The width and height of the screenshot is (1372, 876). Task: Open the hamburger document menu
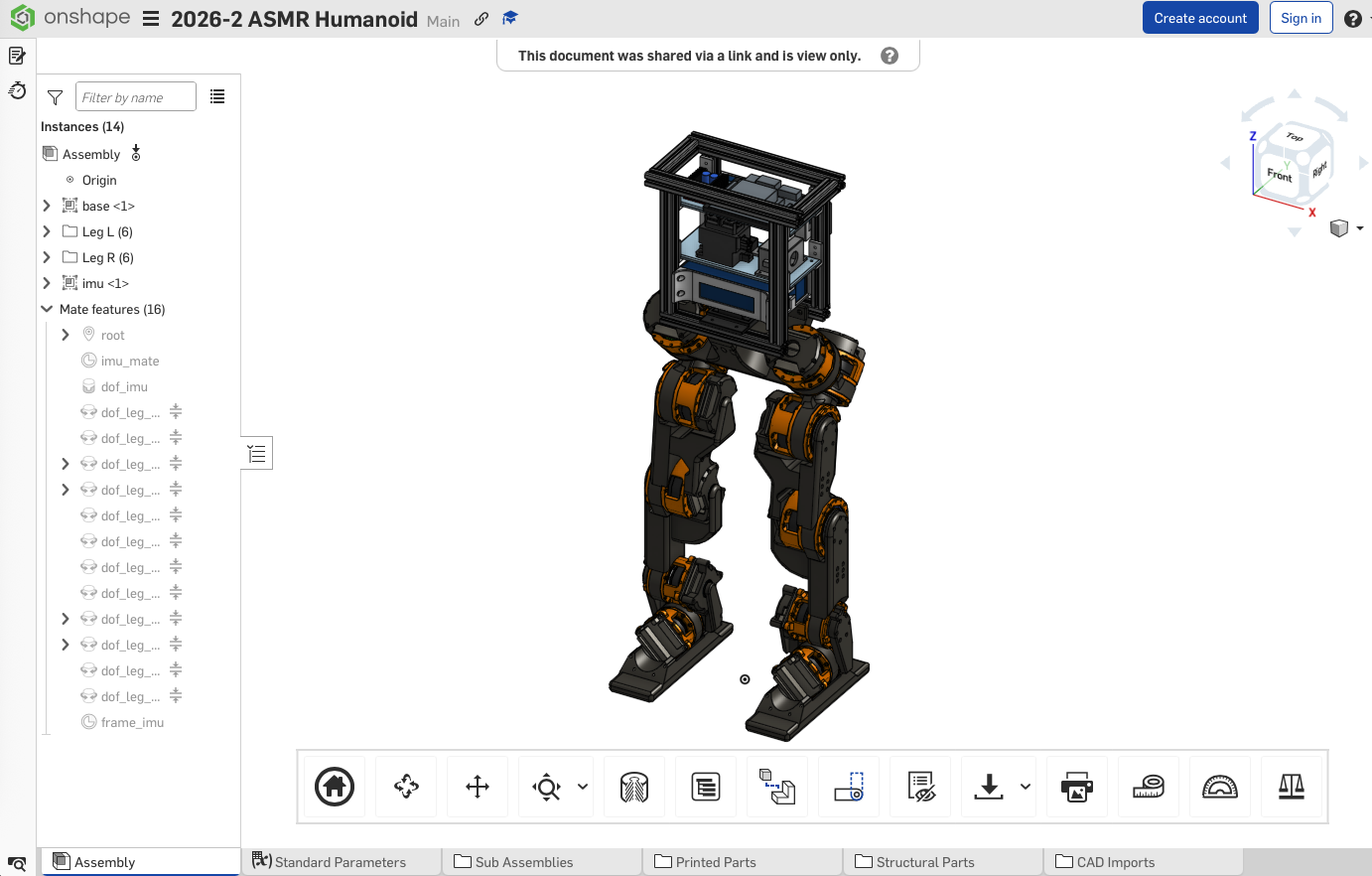pyautogui.click(x=151, y=19)
